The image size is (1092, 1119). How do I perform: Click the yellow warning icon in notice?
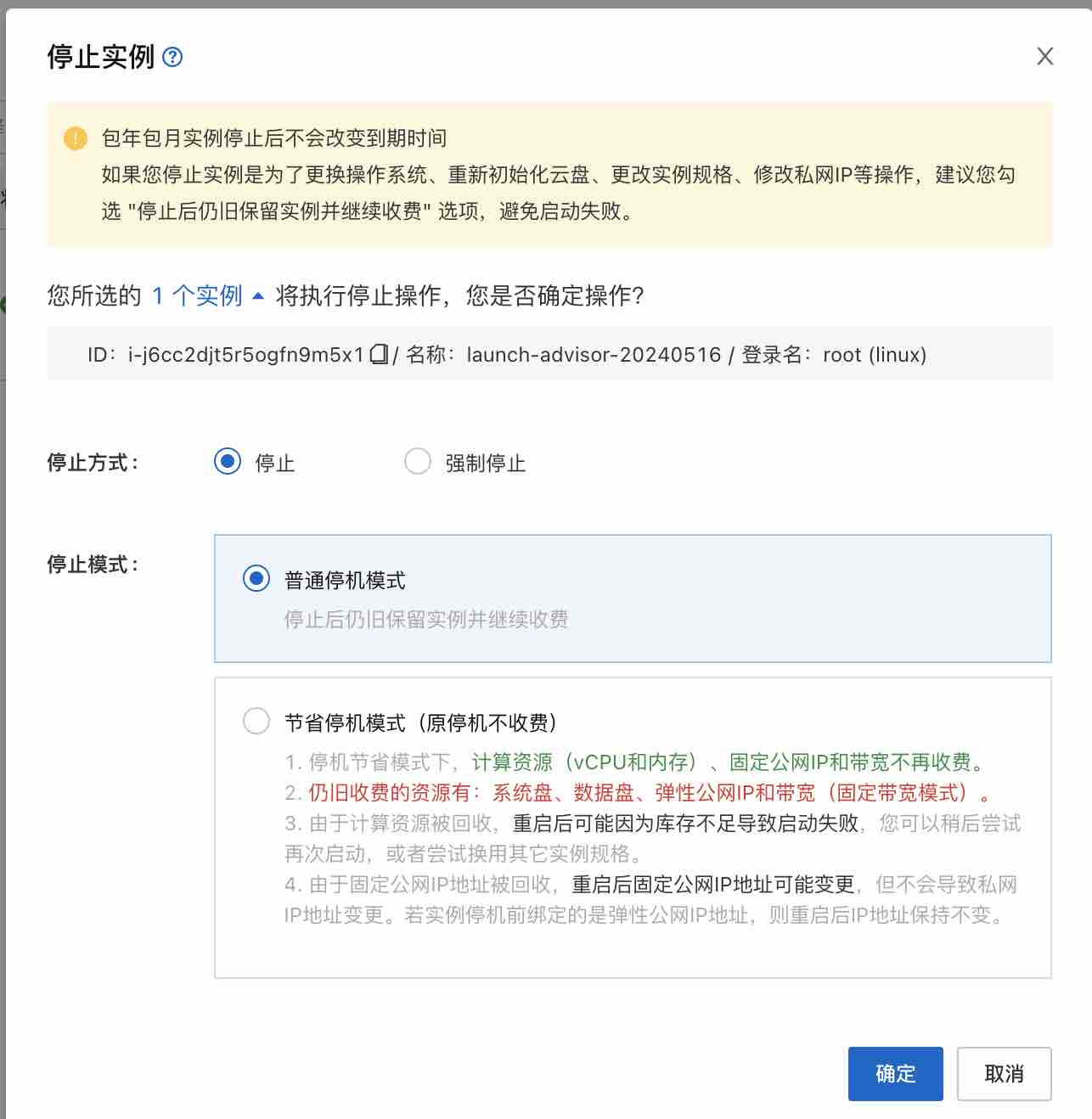[x=76, y=138]
